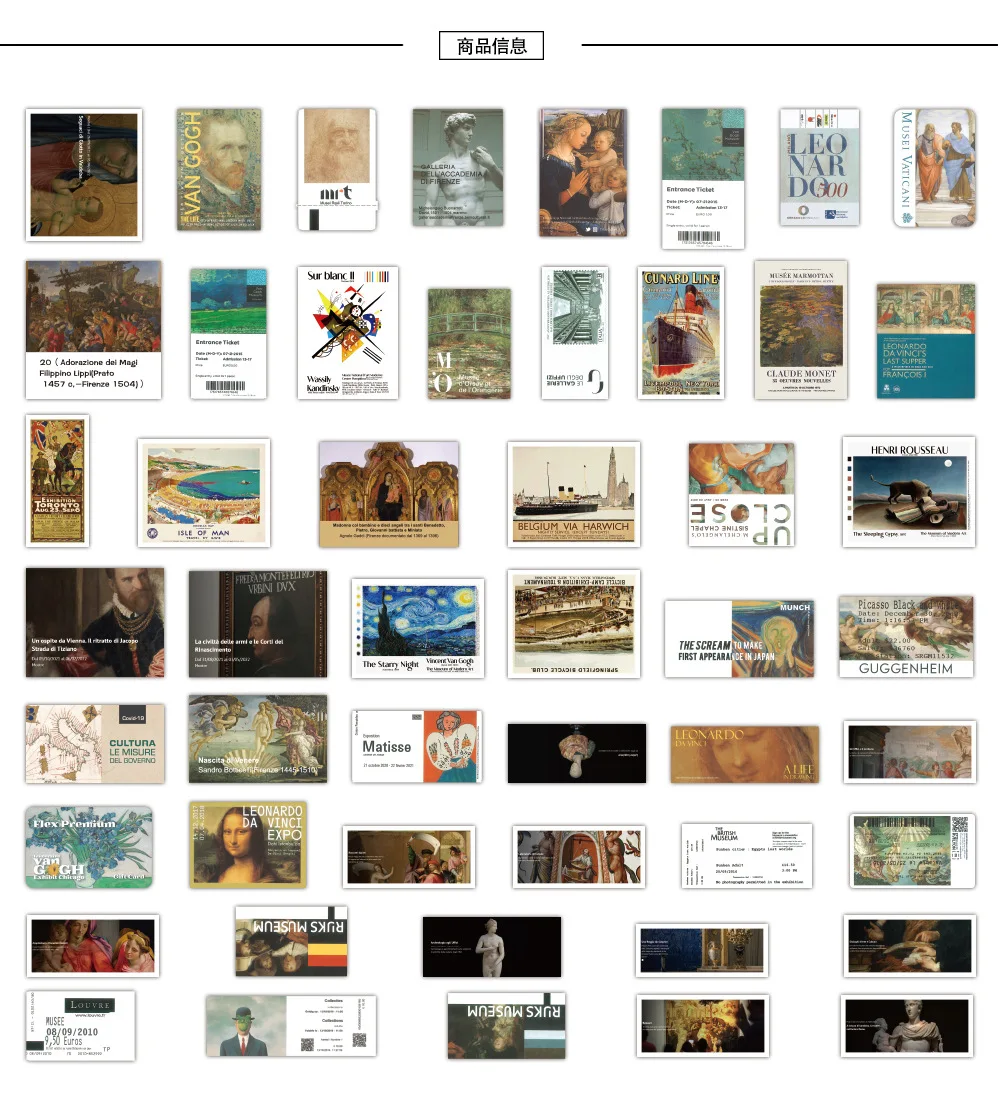Click the 商品信息 header label

click(491, 46)
